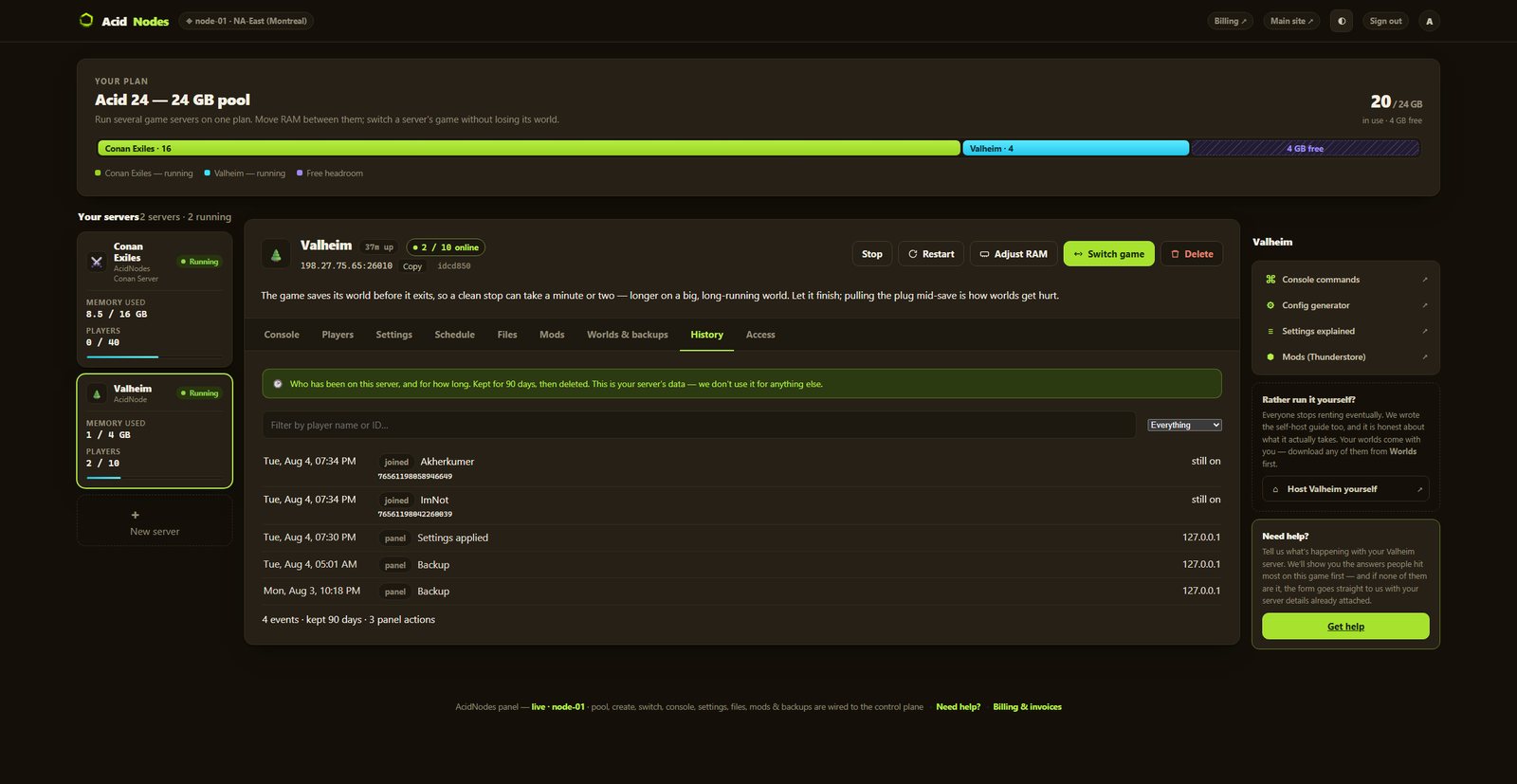The width and height of the screenshot is (1517, 784).
Task: Click the Acid Nodes hexagon logo
Action: (x=86, y=20)
